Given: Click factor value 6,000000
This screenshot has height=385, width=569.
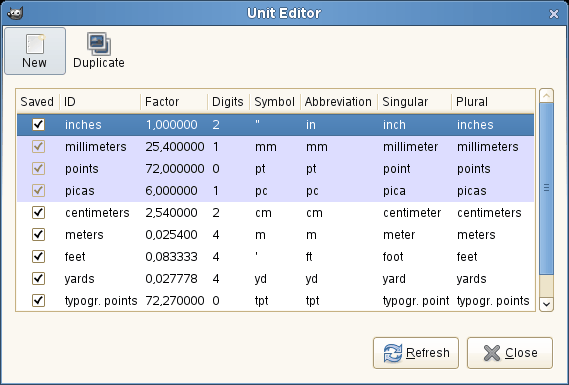Looking at the screenshot, I should [172, 191].
